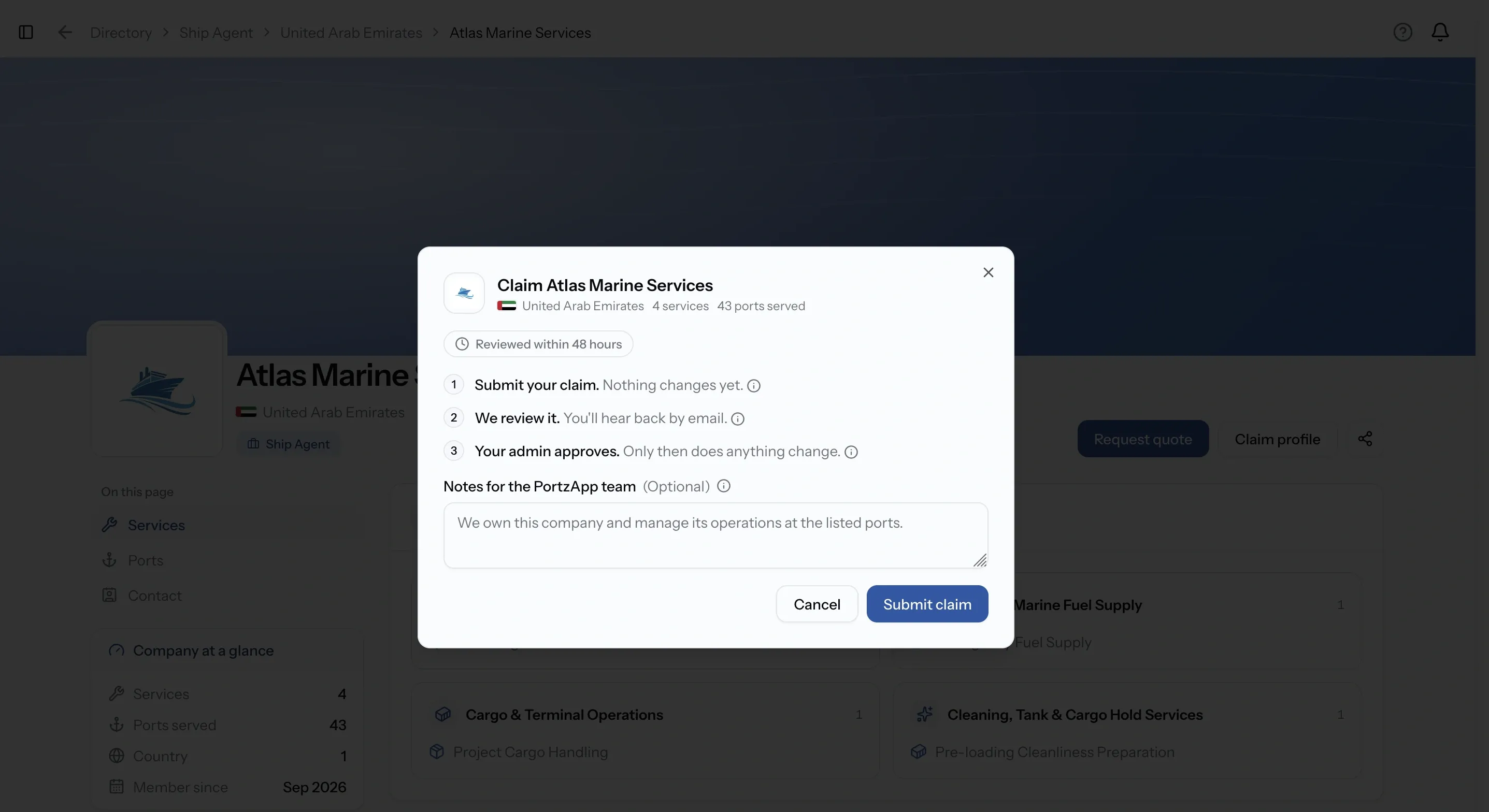Click the 4 services text in dialog

680,306
